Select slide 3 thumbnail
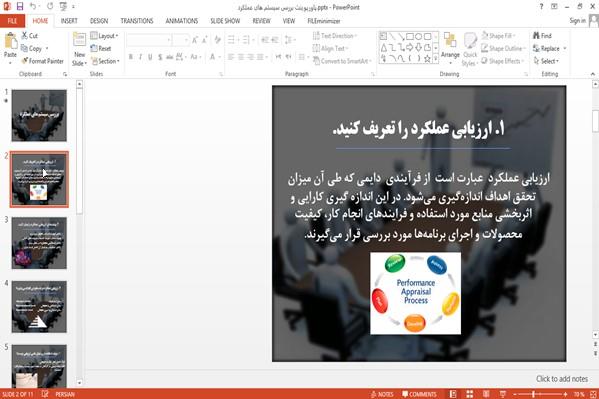Viewport: 599px width, 399px height. [39, 243]
